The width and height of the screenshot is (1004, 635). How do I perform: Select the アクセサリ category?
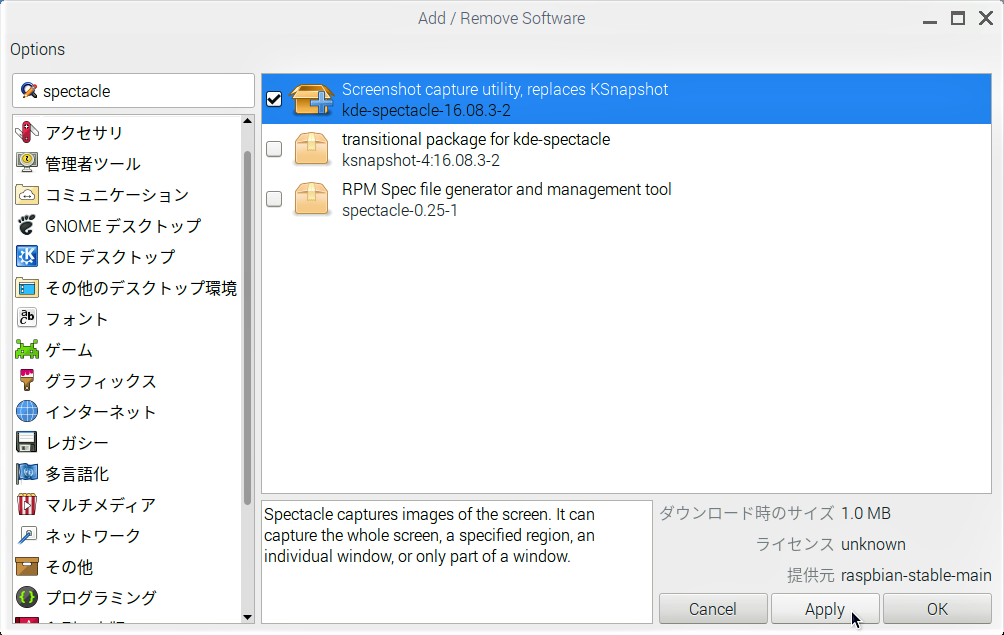click(x=127, y=132)
